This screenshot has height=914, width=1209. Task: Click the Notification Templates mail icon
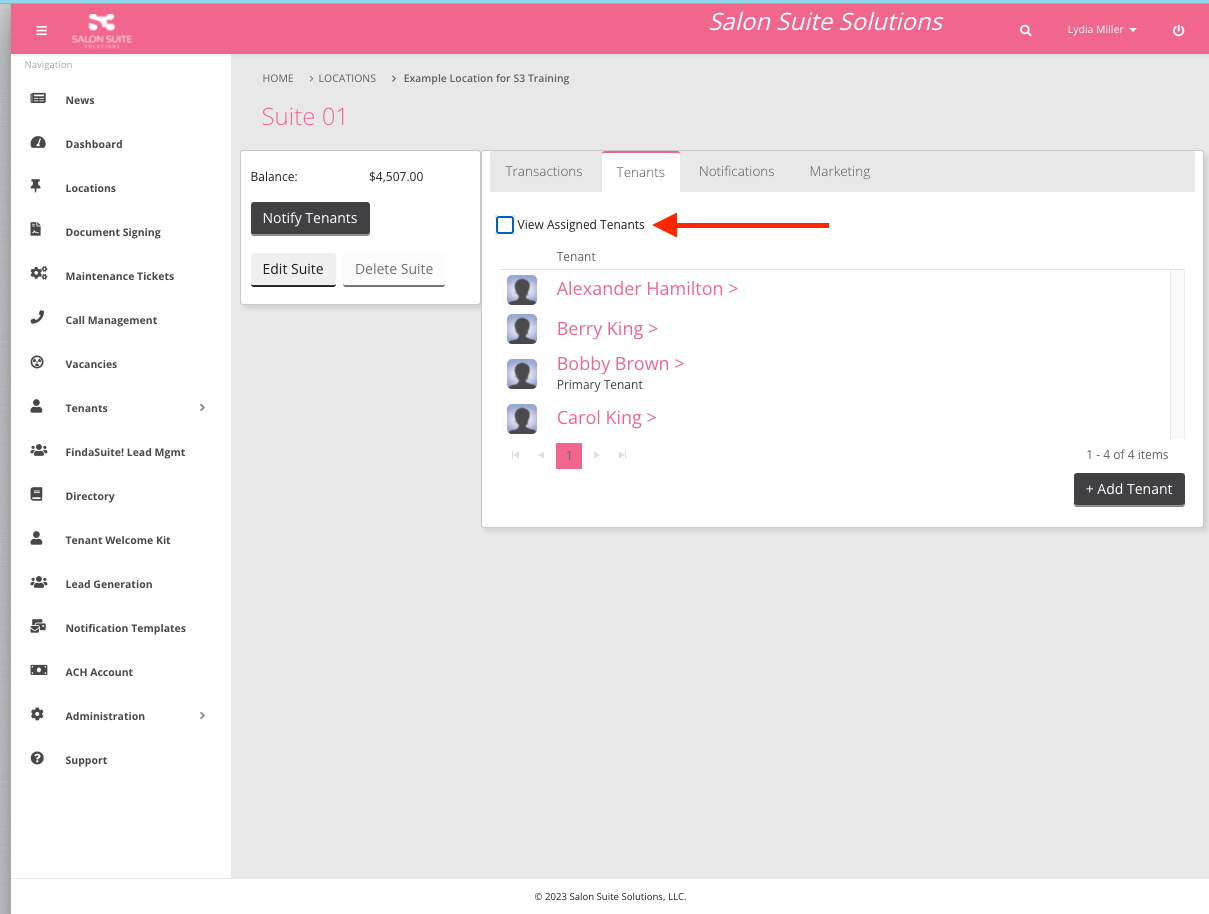[38, 627]
